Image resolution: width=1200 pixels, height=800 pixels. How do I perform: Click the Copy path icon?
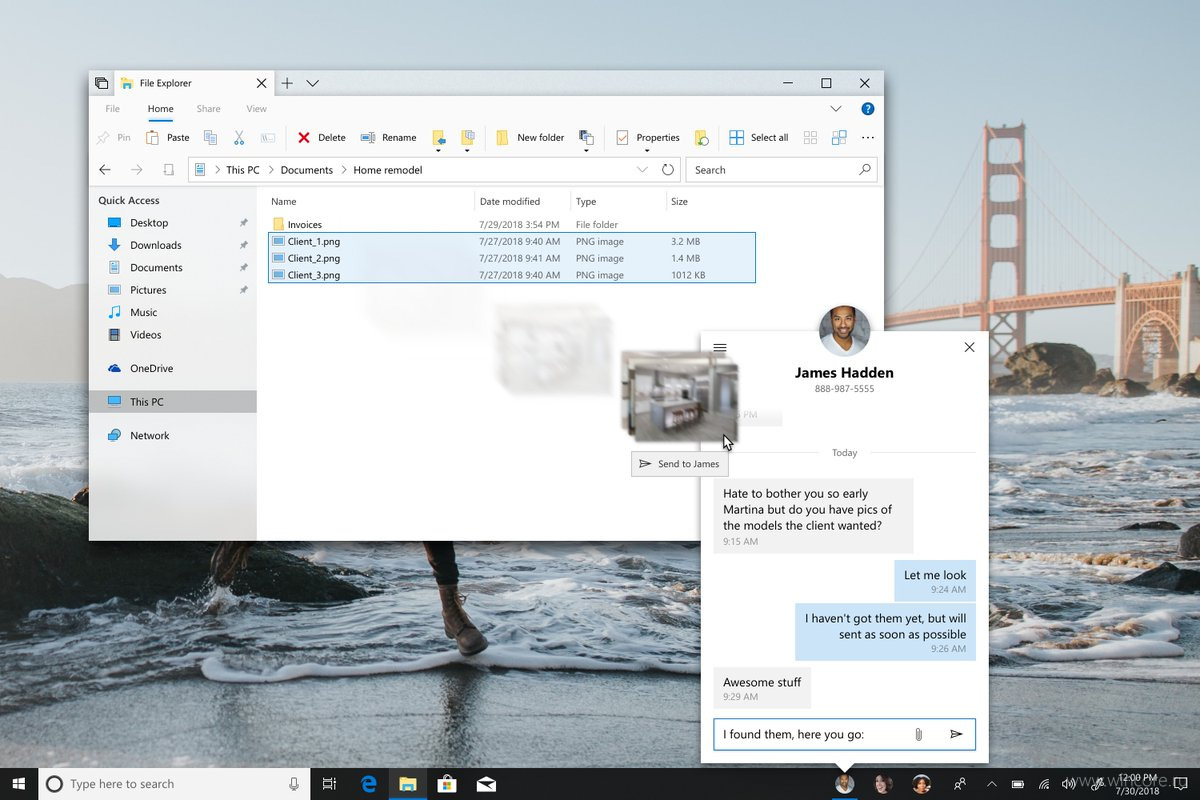pos(268,138)
